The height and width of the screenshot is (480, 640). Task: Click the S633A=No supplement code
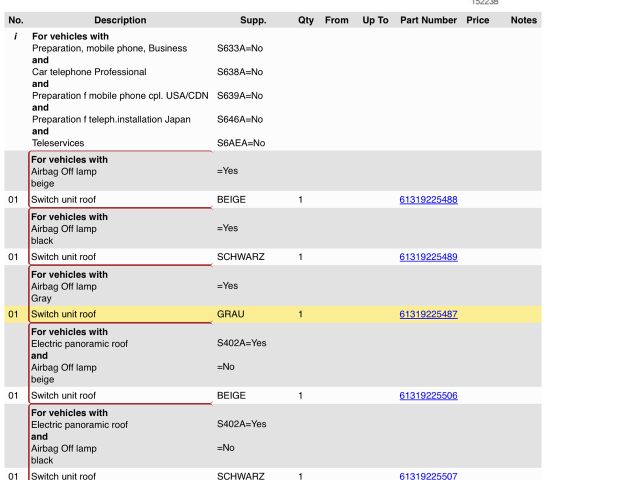(240, 48)
